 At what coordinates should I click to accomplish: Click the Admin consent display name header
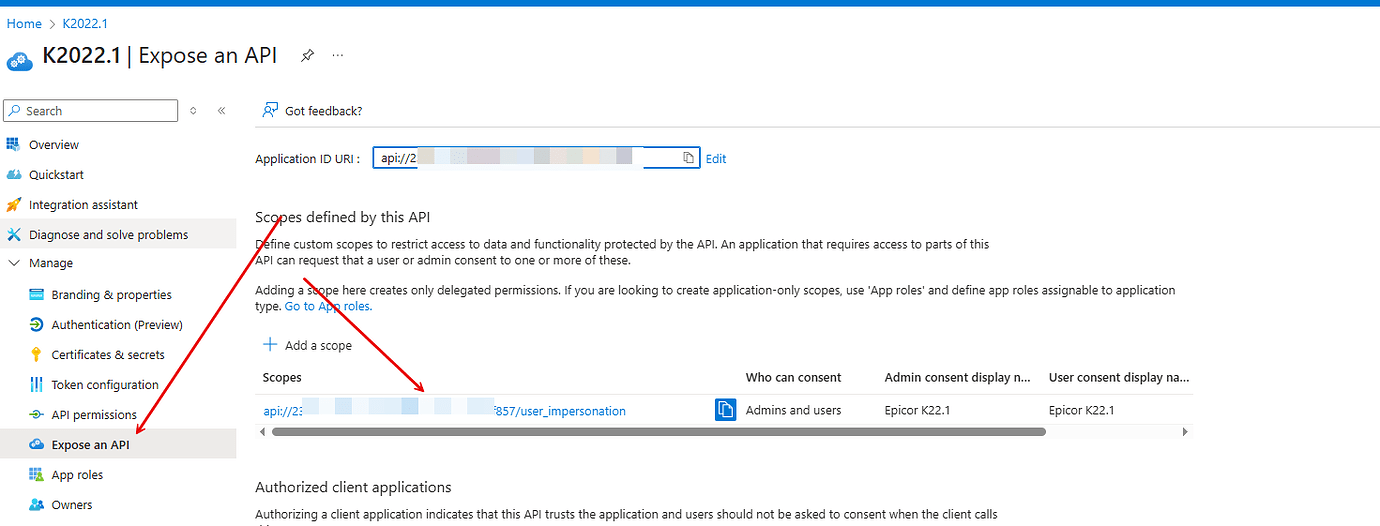957,378
